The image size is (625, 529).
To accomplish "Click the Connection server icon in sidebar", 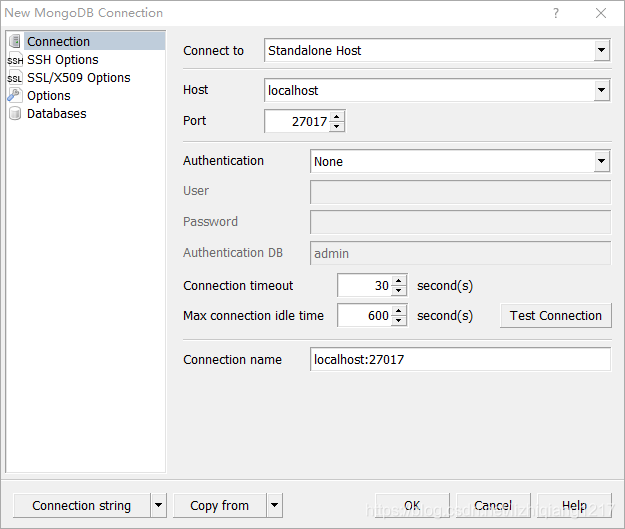I will tap(15, 41).
